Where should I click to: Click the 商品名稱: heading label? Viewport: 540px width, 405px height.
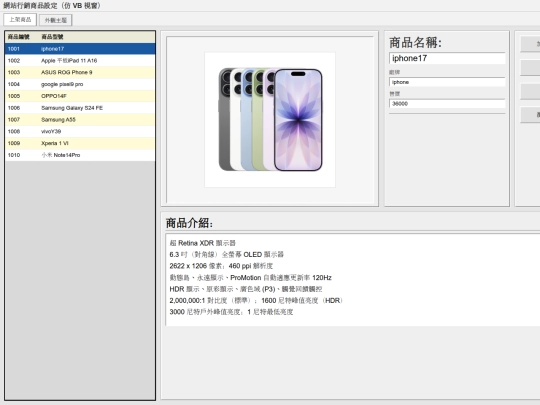point(415,42)
